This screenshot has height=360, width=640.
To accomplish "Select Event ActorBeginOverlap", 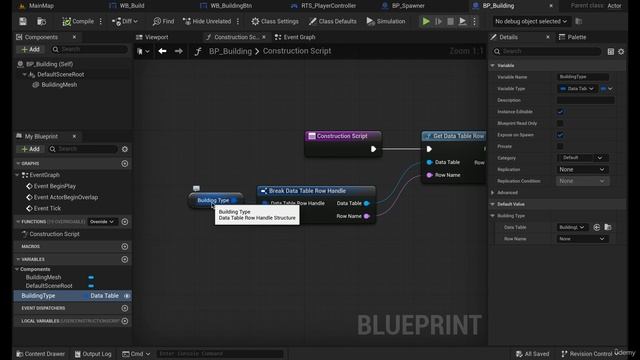I will [x=66, y=197].
